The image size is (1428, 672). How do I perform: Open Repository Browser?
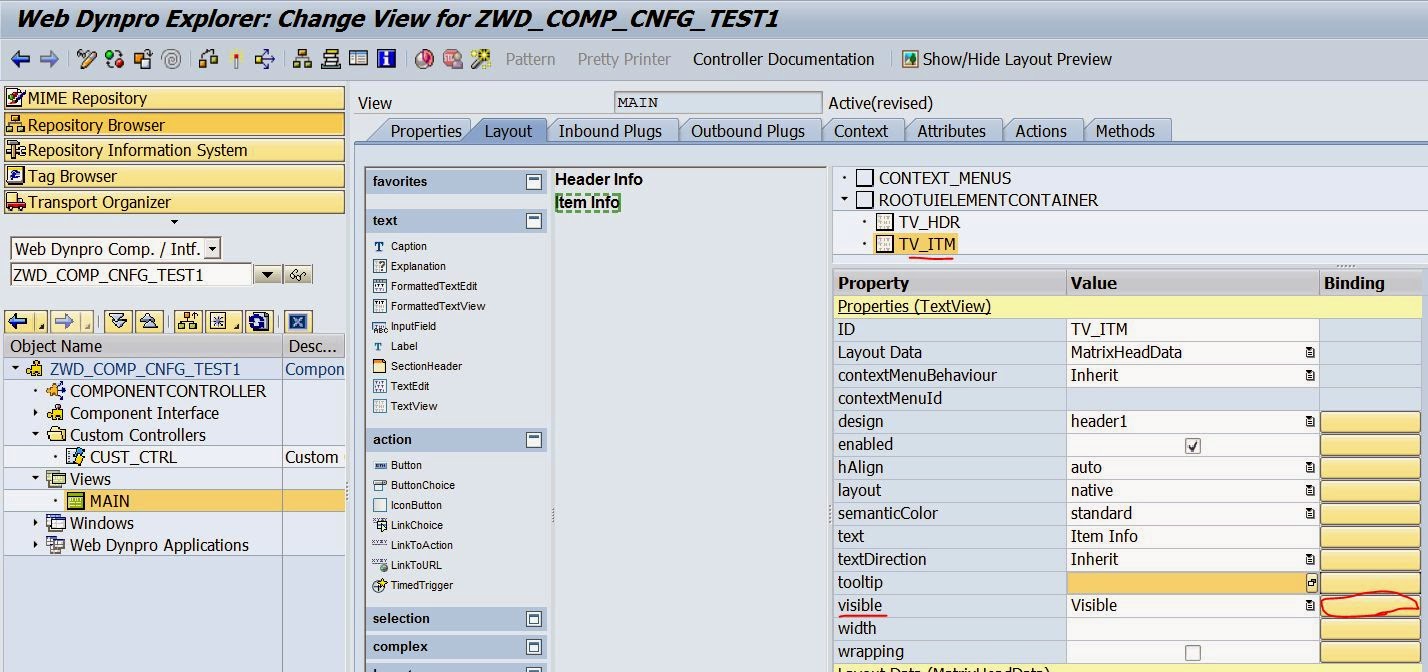point(174,124)
